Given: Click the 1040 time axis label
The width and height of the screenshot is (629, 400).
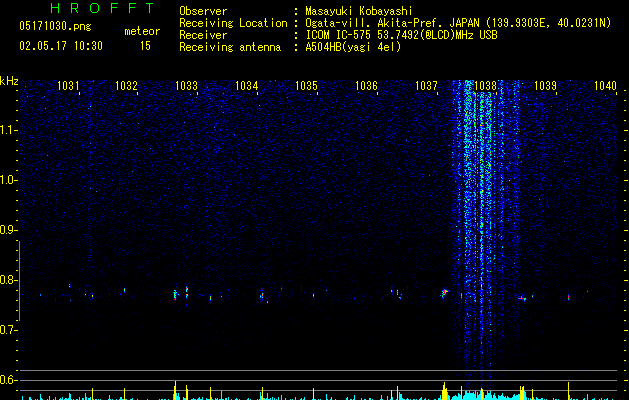Looking at the screenshot, I should [x=605, y=86].
